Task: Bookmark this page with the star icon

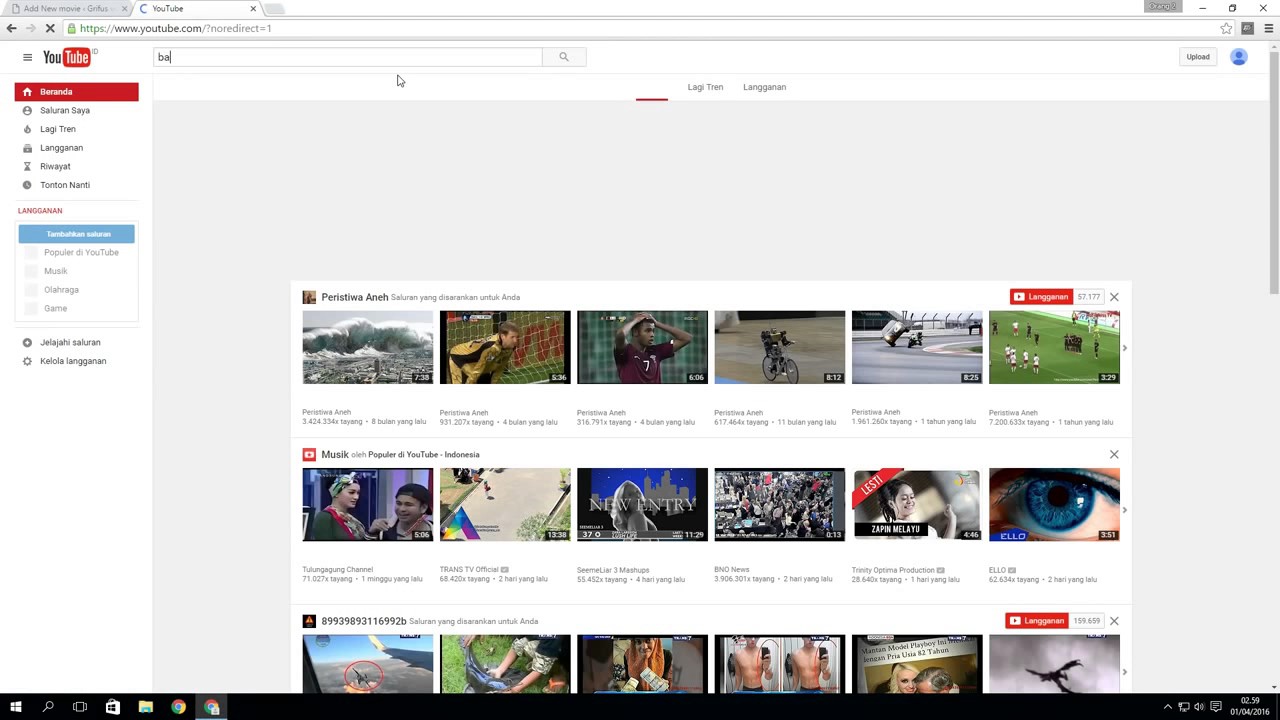Action: [x=1226, y=28]
